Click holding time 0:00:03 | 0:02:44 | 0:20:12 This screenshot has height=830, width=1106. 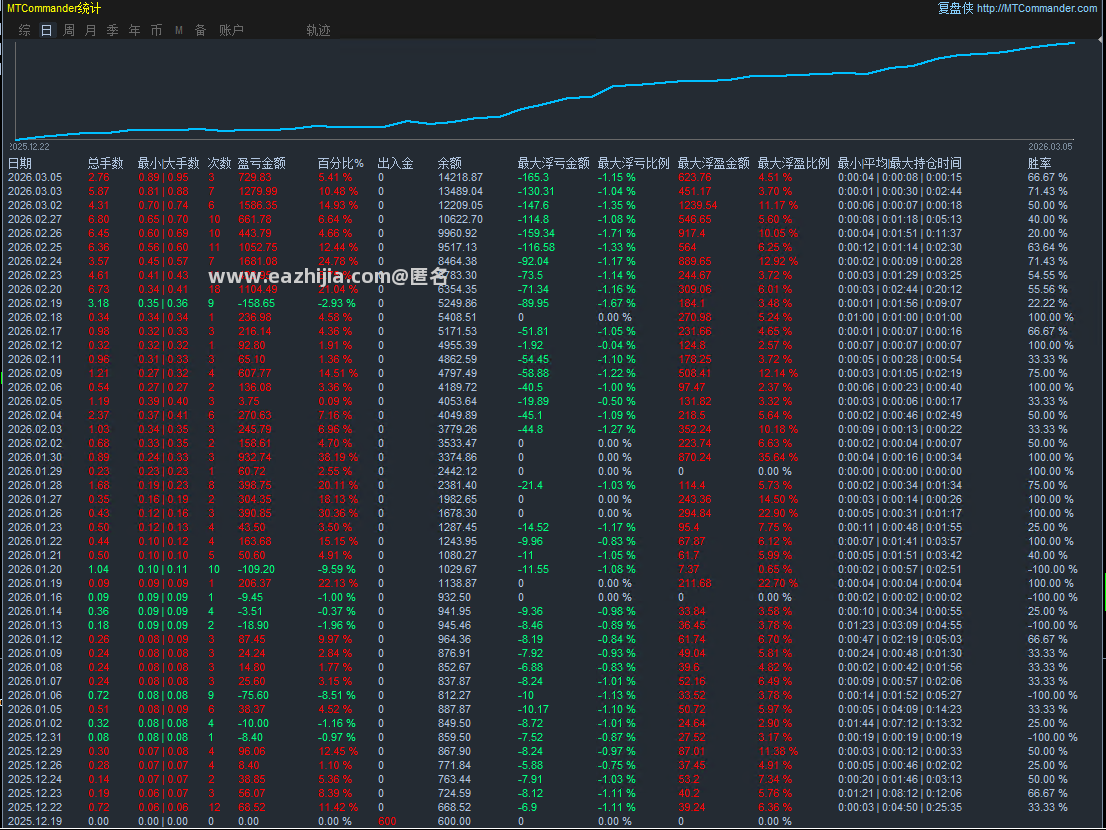[x=899, y=289]
